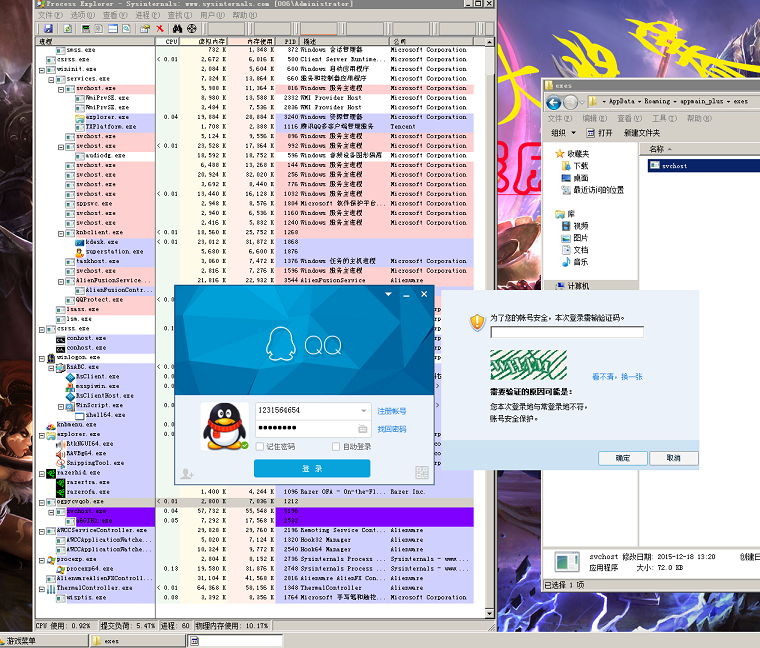Collapse the procexp.exe tree node
The width and height of the screenshot is (760, 648).
click(42, 560)
